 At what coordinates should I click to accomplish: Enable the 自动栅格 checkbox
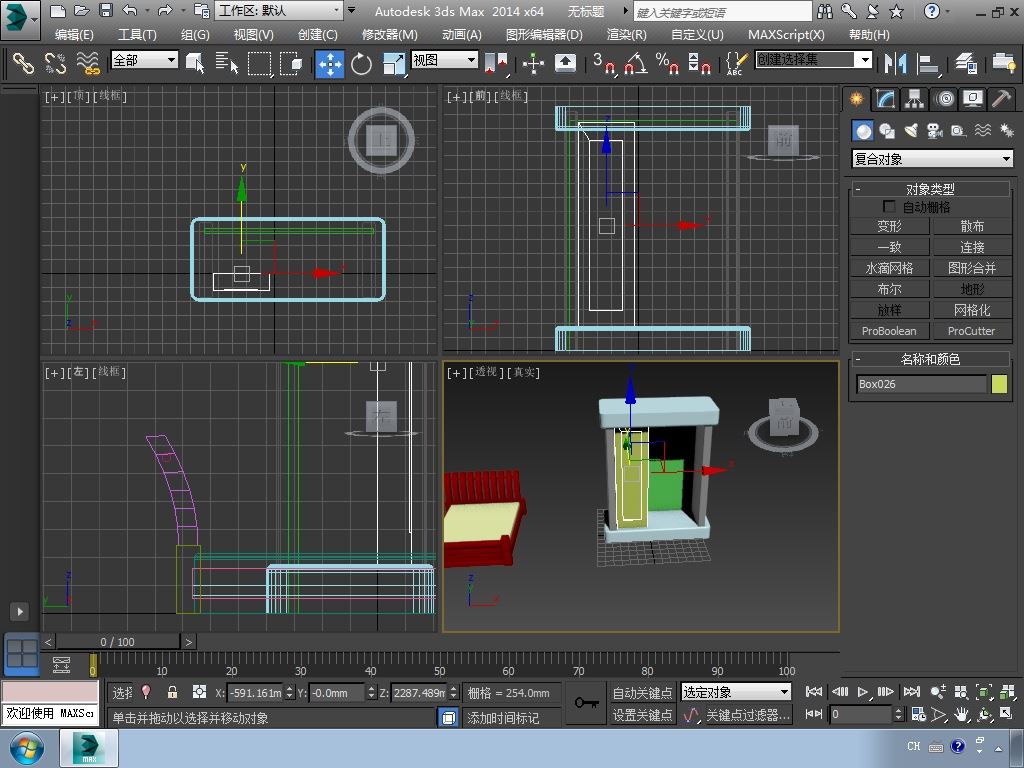coord(889,207)
